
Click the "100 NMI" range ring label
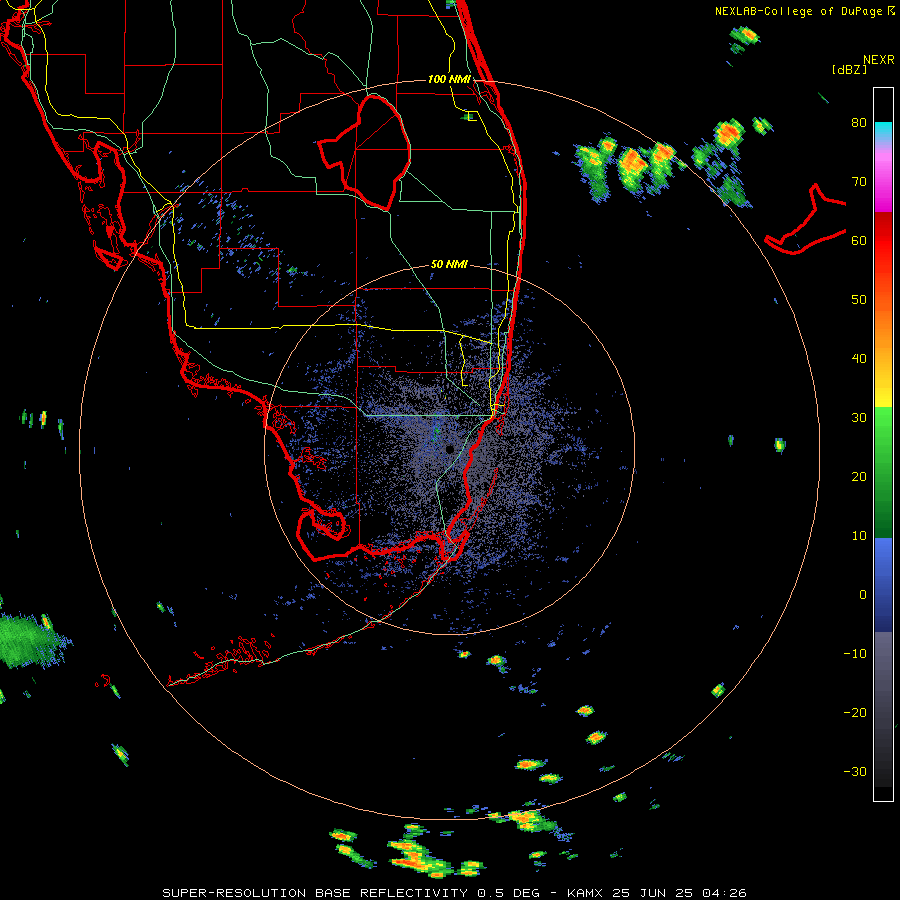pos(449,79)
